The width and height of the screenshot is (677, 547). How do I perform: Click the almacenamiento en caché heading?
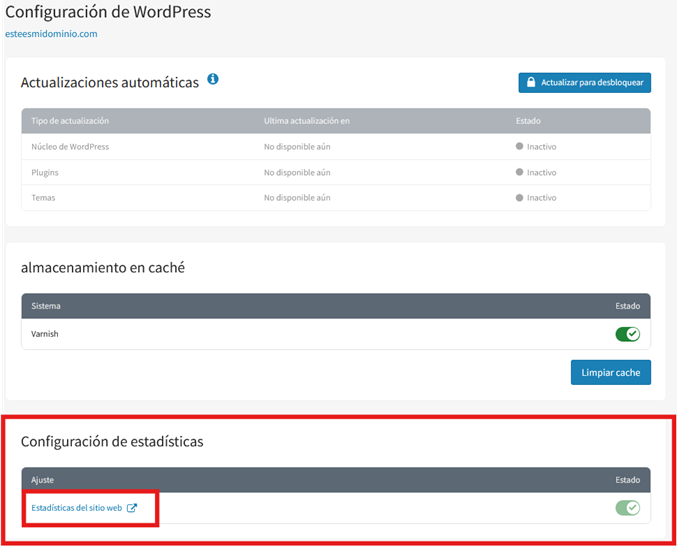pos(103,268)
